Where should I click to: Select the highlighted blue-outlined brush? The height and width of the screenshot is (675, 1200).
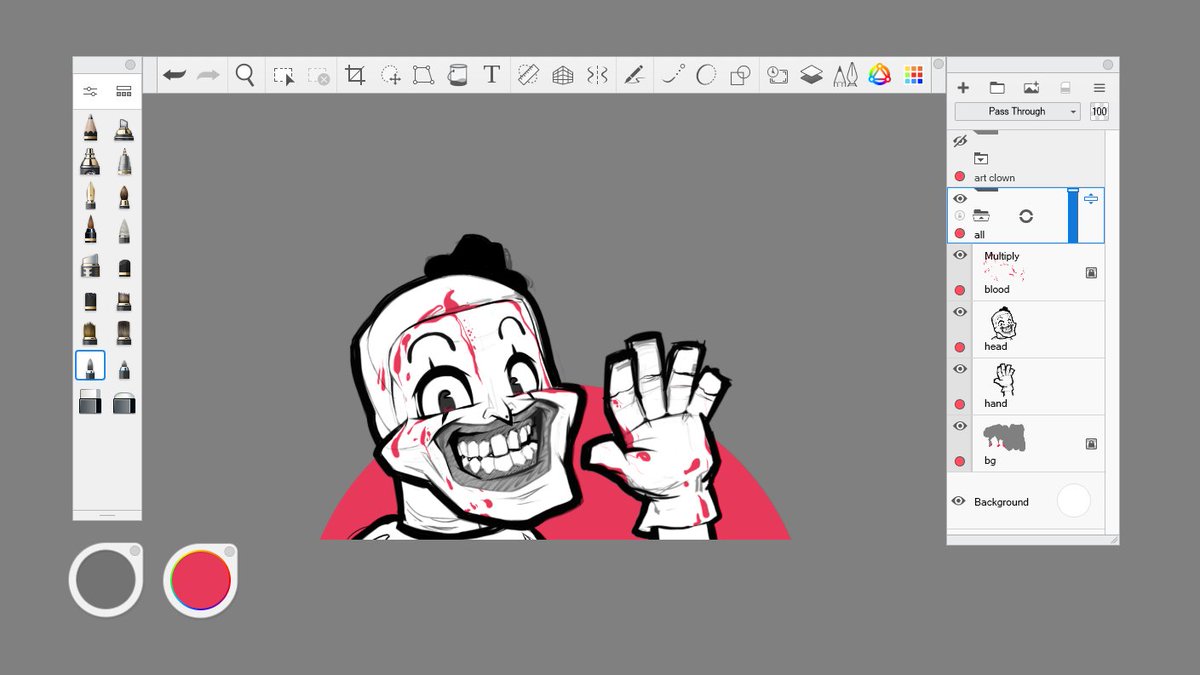click(x=90, y=365)
